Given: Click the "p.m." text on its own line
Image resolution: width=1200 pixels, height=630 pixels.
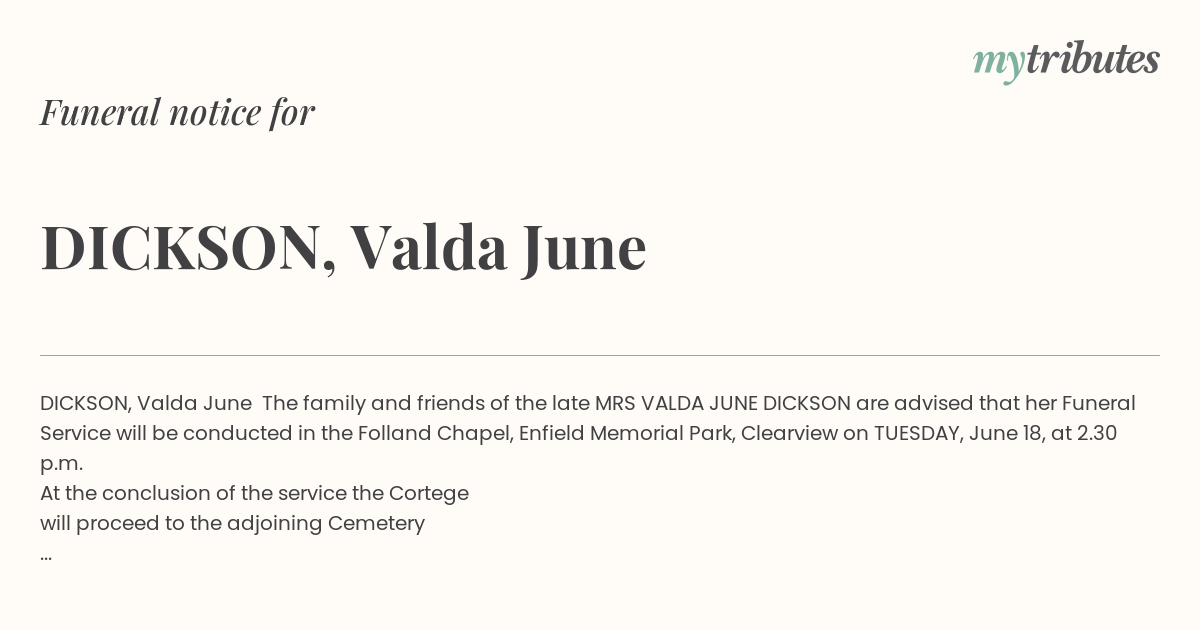Looking at the screenshot, I should 61,464.
